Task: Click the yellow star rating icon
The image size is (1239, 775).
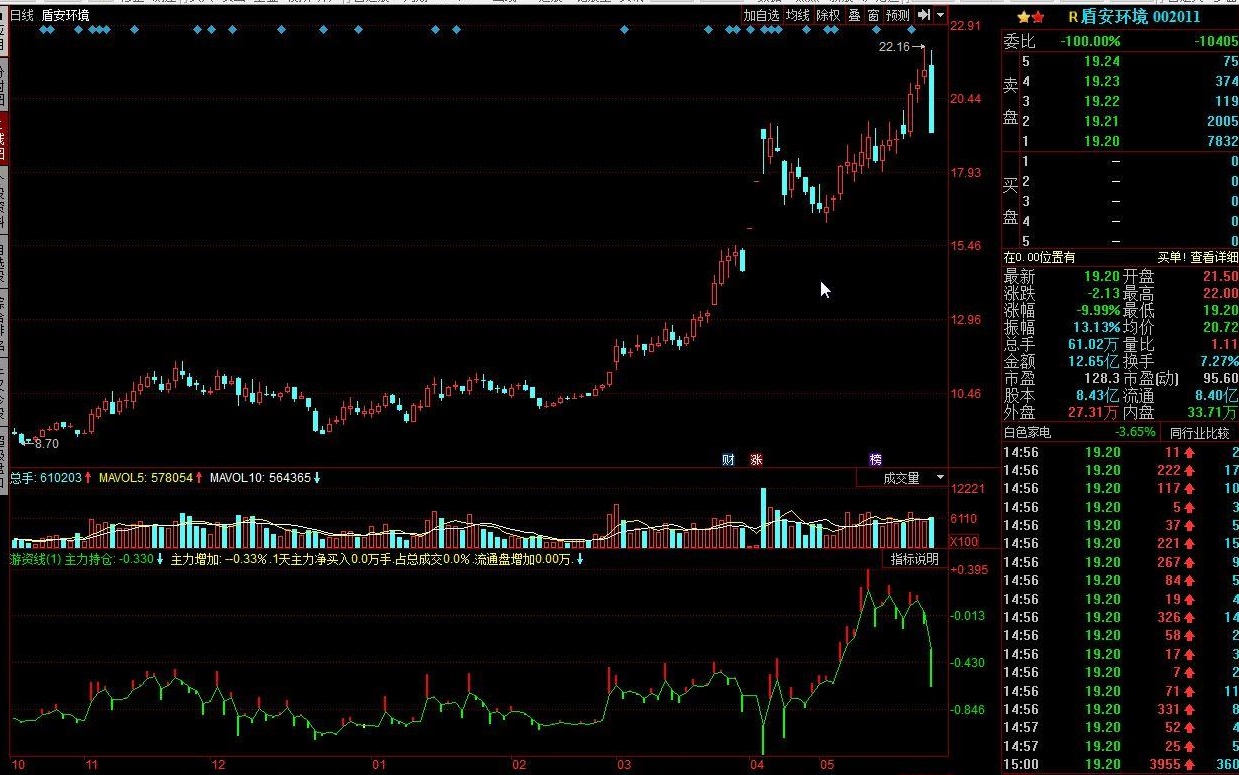Action: click(1023, 17)
